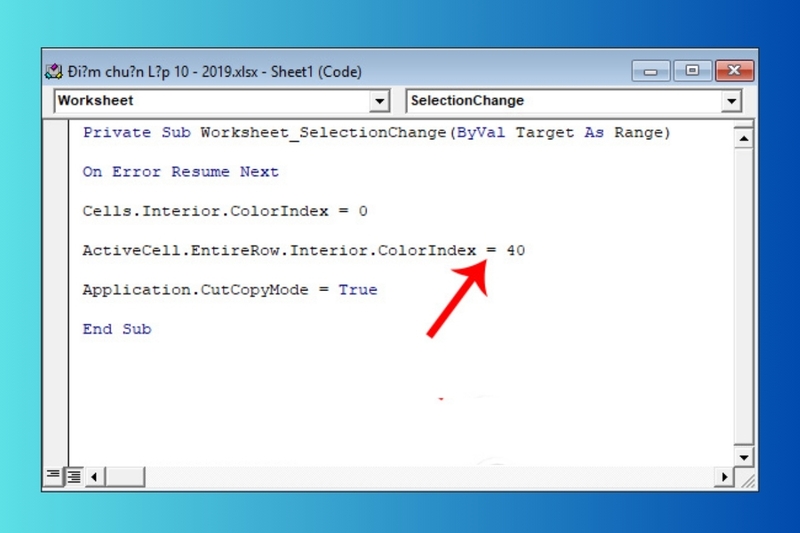Click the VBA code window title icon

pyautogui.click(x=54, y=72)
